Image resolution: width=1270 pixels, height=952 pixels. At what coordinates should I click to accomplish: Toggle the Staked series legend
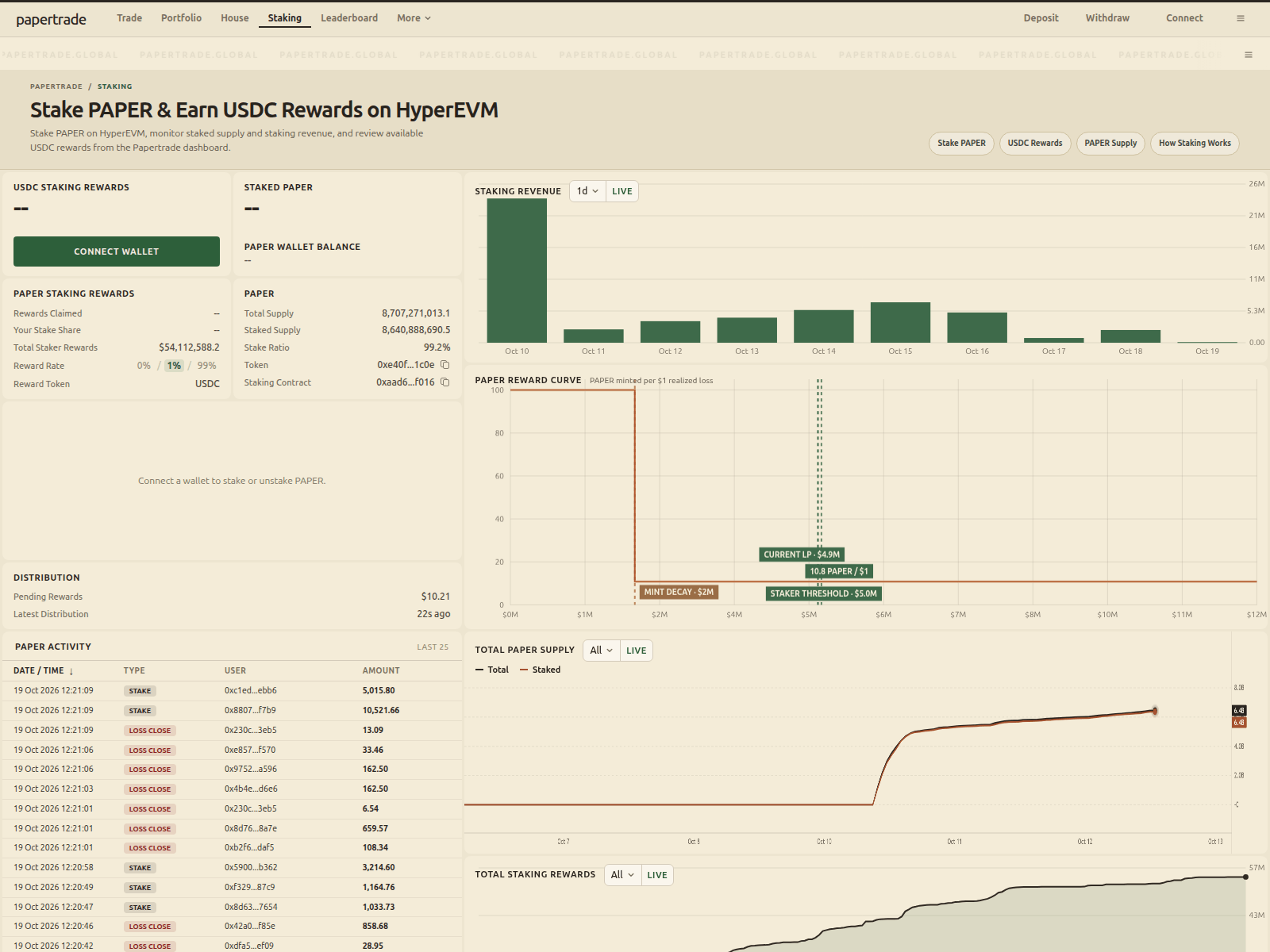pyautogui.click(x=541, y=670)
